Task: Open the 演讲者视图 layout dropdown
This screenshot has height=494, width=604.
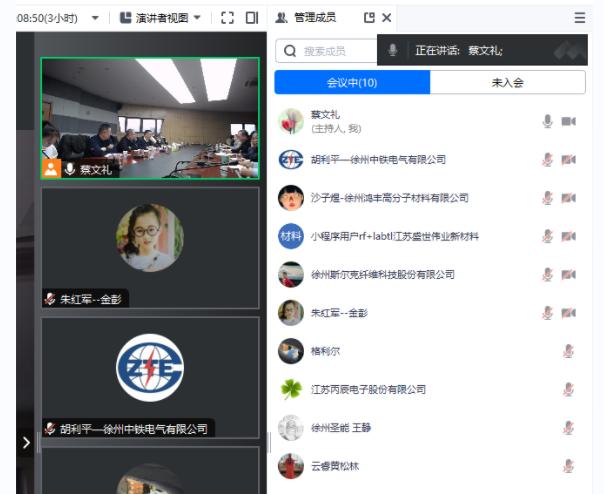Action: [160, 18]
